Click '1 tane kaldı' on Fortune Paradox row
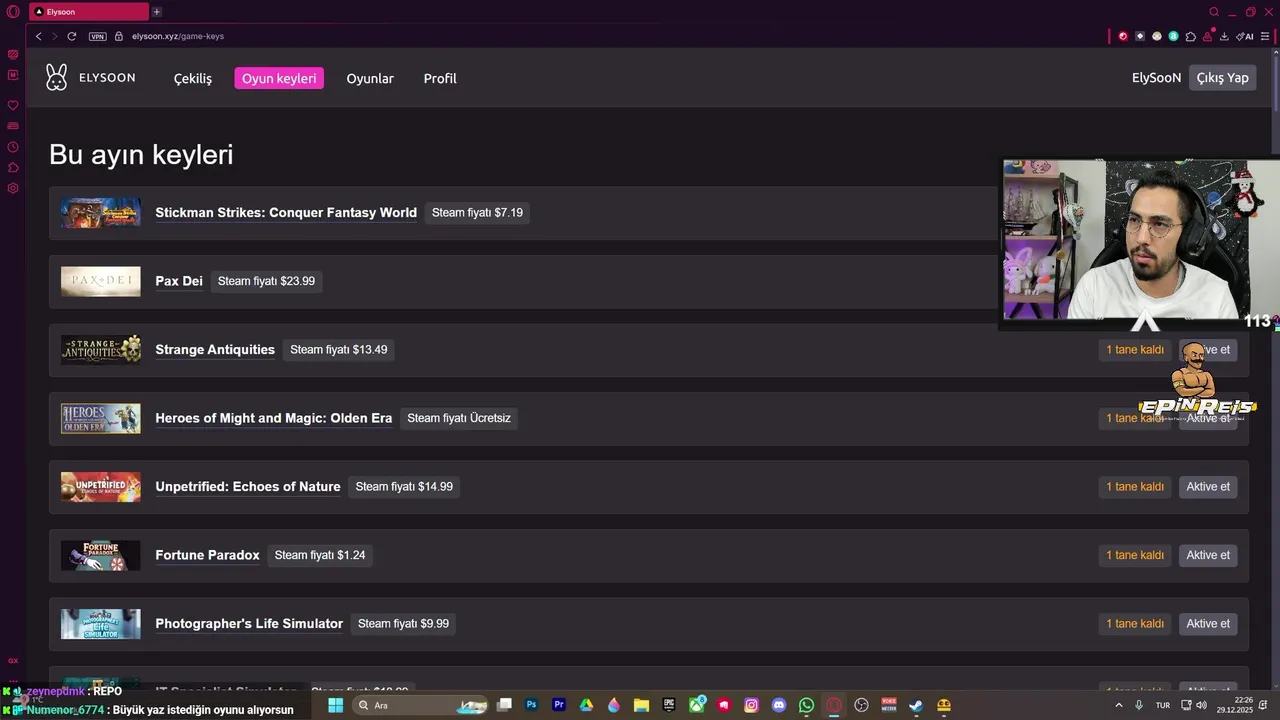1280x720 pixels. pyautogui.click(x=1135, y=555)
